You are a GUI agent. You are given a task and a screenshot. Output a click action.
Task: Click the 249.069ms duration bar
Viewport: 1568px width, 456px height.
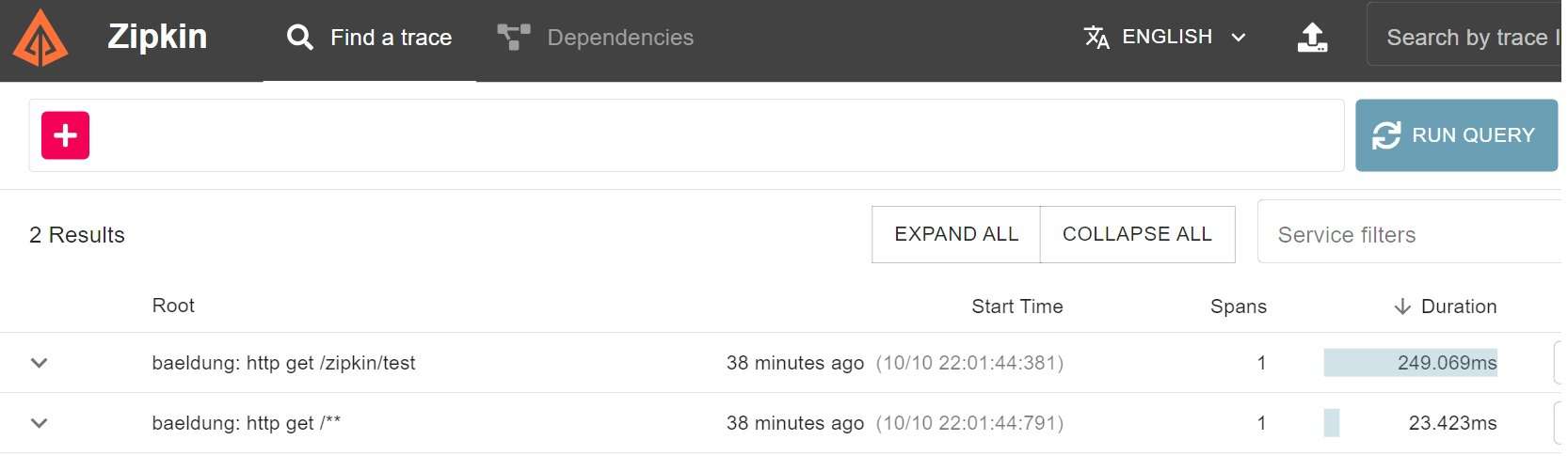click(x=1410, y=363)
